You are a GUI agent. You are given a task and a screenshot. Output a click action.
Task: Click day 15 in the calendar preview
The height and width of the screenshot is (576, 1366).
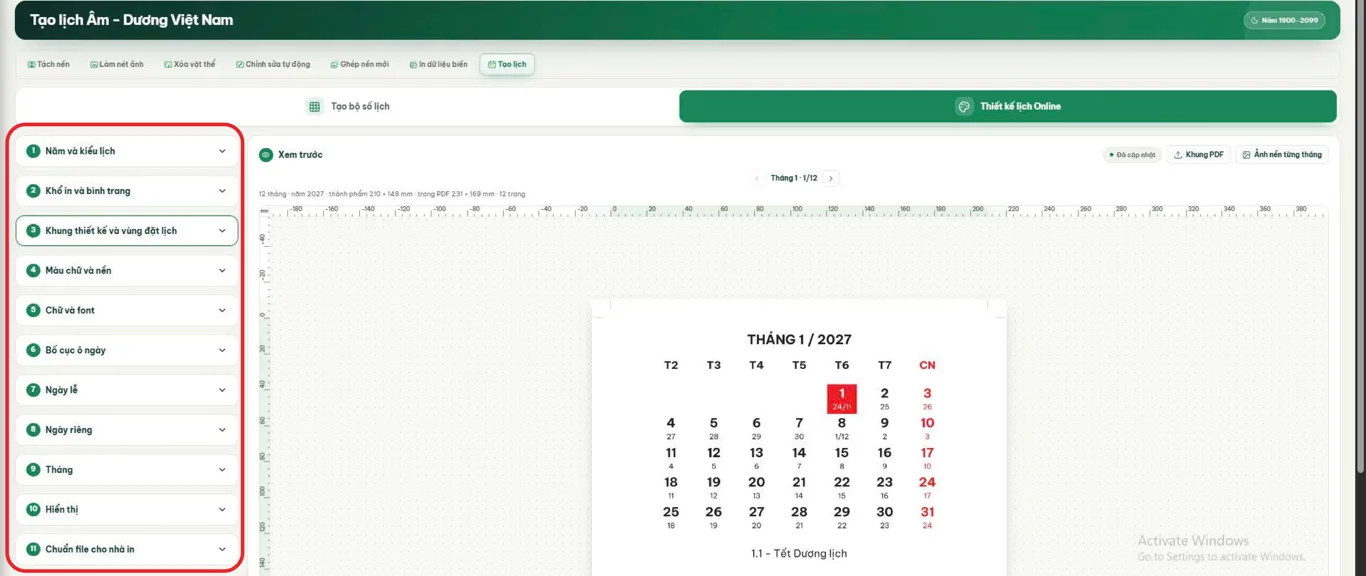point(842,457)
